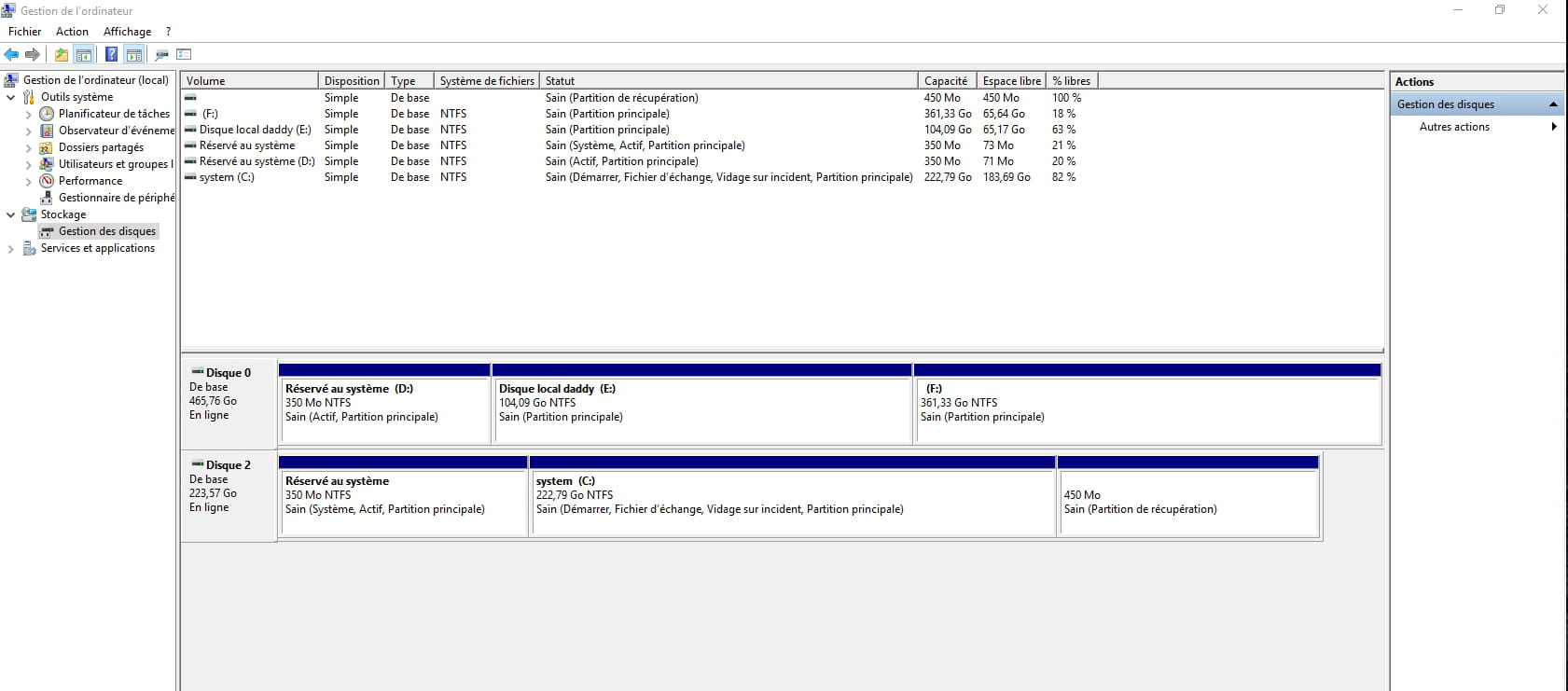Click the Up one level folder icon
1568x691 pixels.
coord(62,54)
